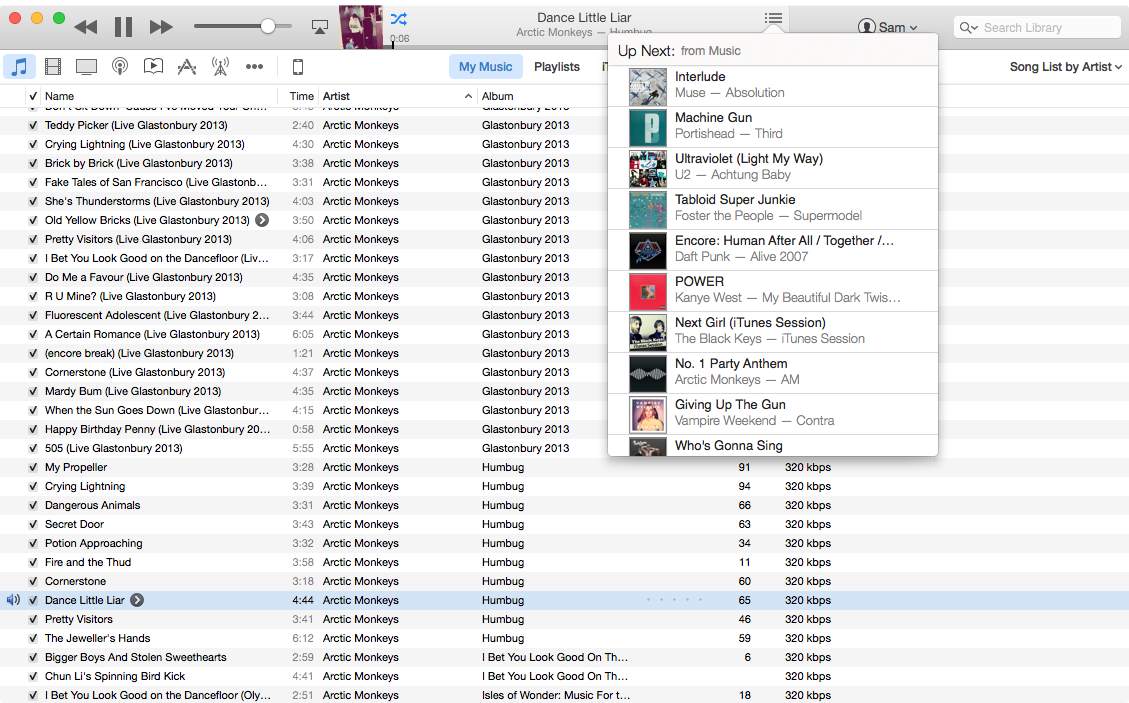Select the Dangerous Animals song row
This screenshot has height=703, width=1129.
(564, 505)
